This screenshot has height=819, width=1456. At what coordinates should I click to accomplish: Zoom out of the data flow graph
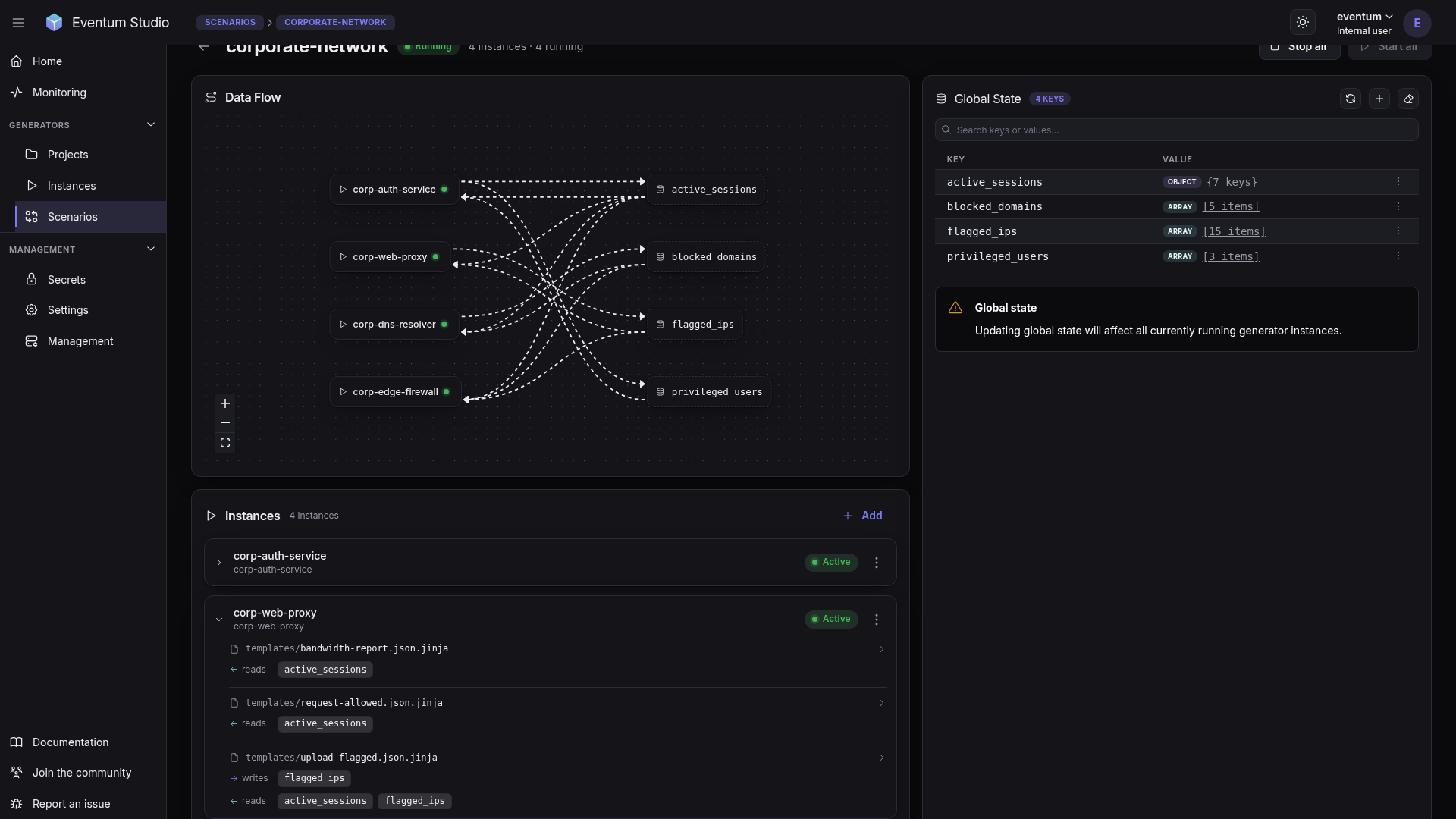pyautogui.click(x=225, y=423)
